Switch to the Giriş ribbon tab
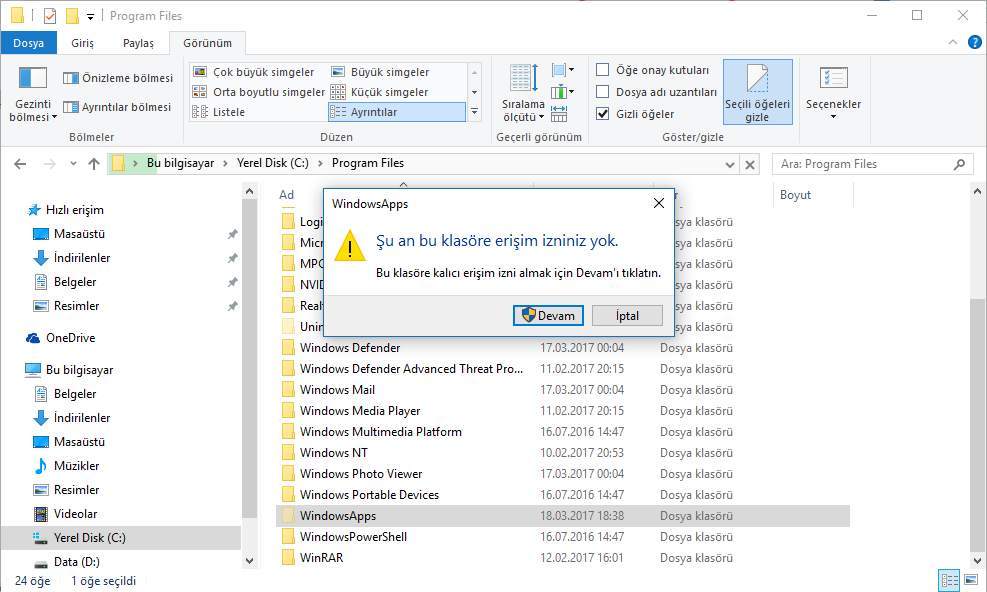Viewport: 987px width, 592px height. 82,43
